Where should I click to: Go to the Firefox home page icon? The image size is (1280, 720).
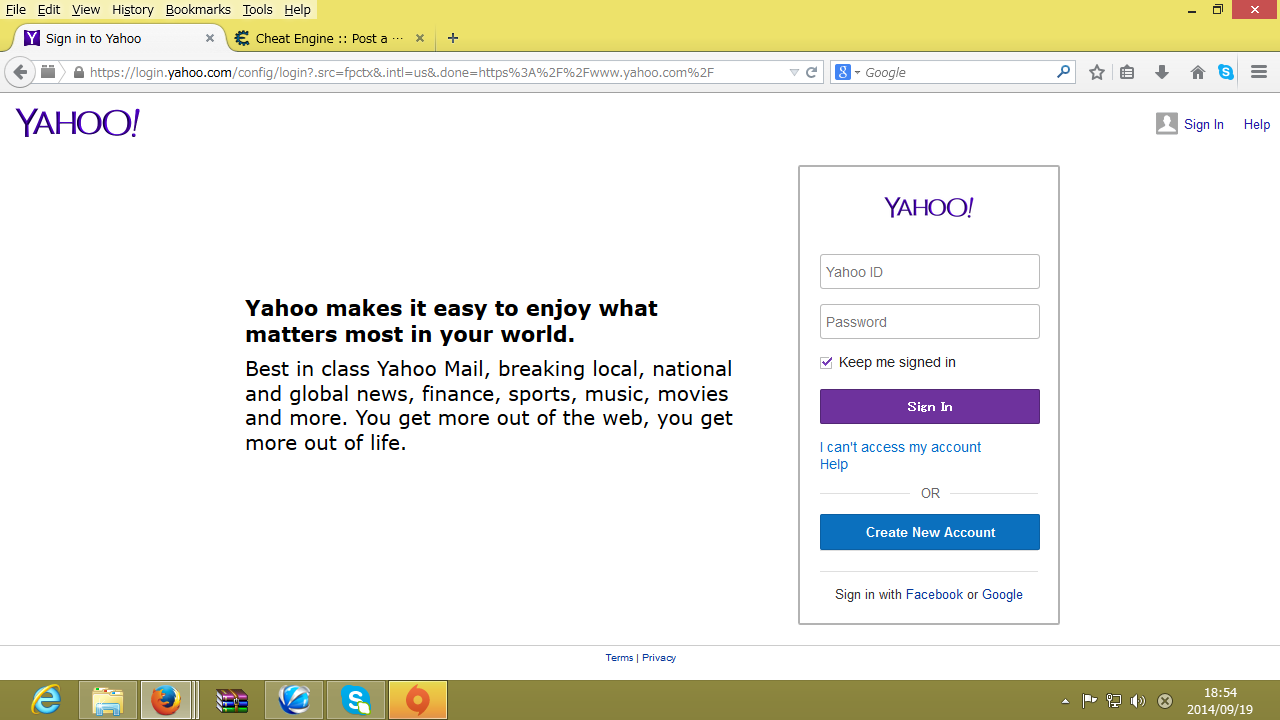pos(1197,72)
